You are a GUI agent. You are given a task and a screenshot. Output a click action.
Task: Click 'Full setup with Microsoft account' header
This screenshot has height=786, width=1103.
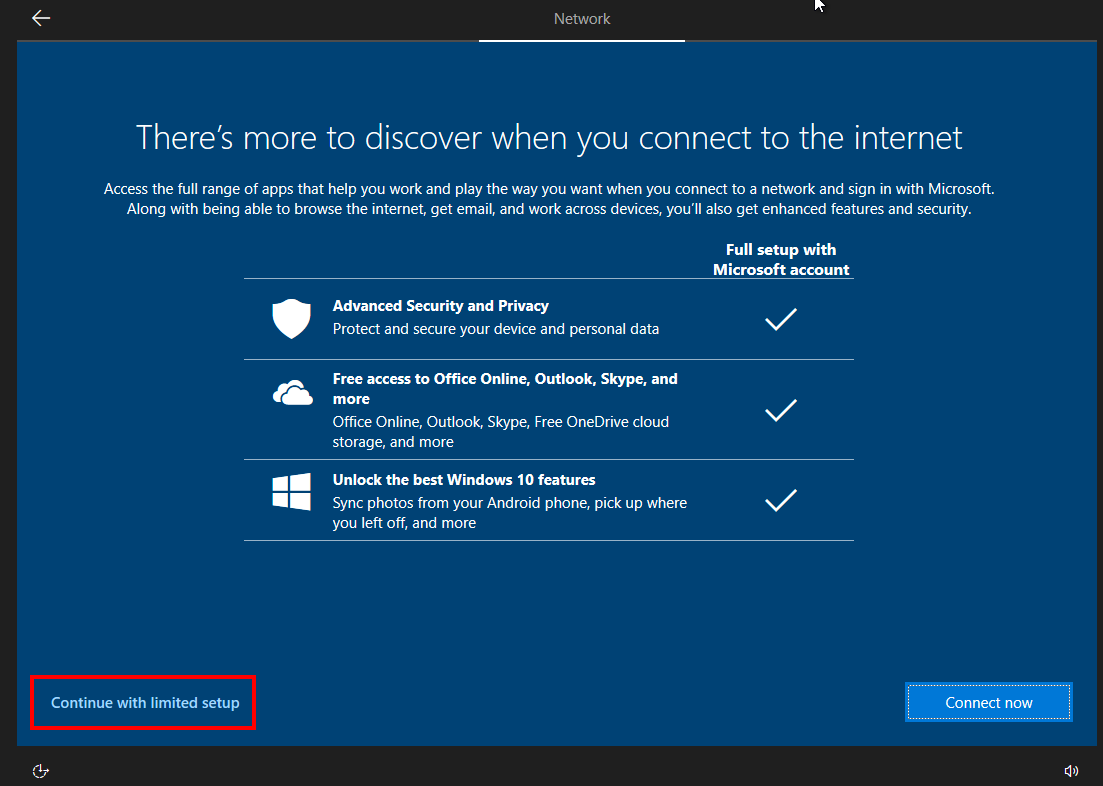coord(781,260)
